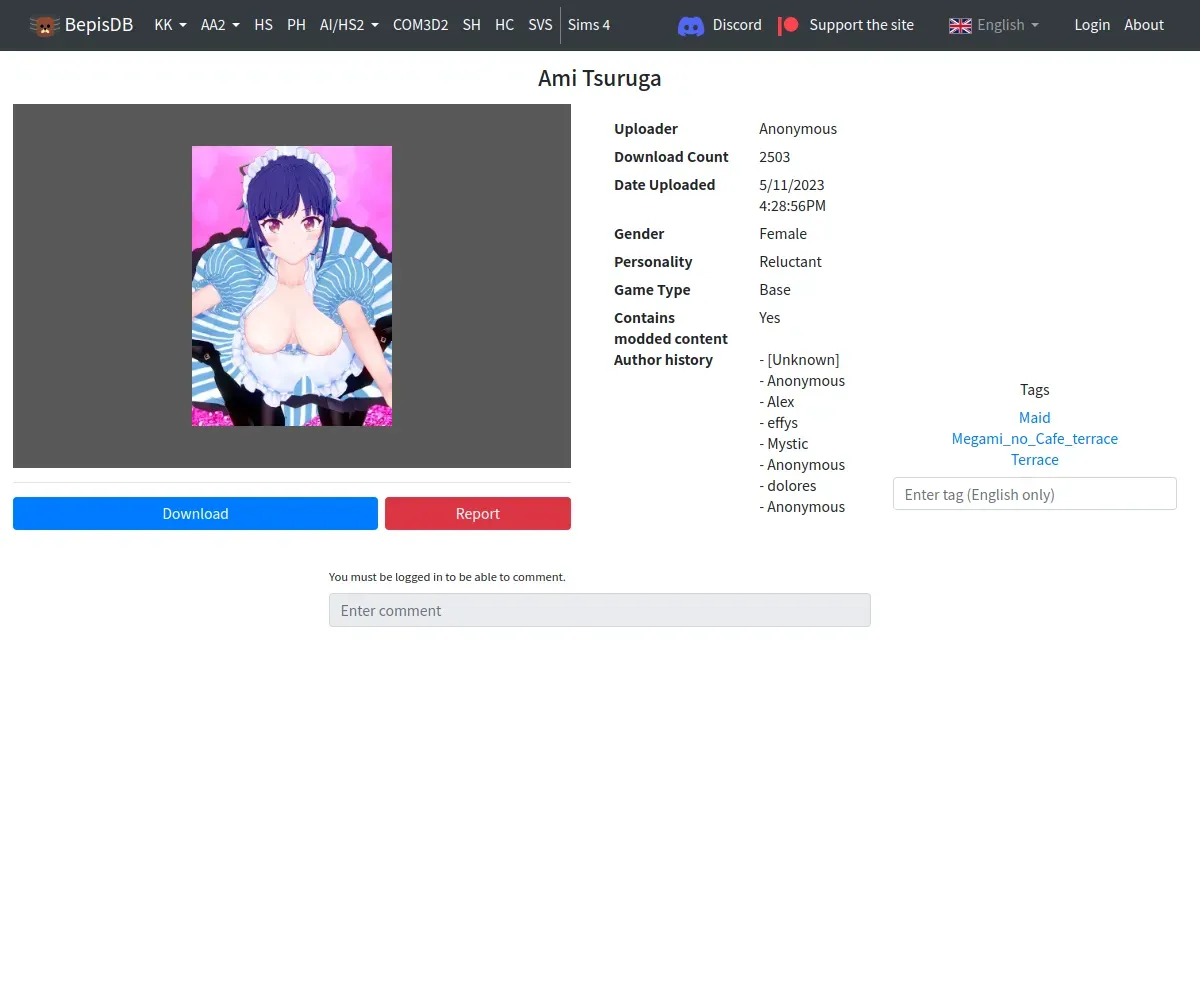The image size is (1200, 1000).
Task: Click the BepisDB logo icon
Action: coord(44,25)
